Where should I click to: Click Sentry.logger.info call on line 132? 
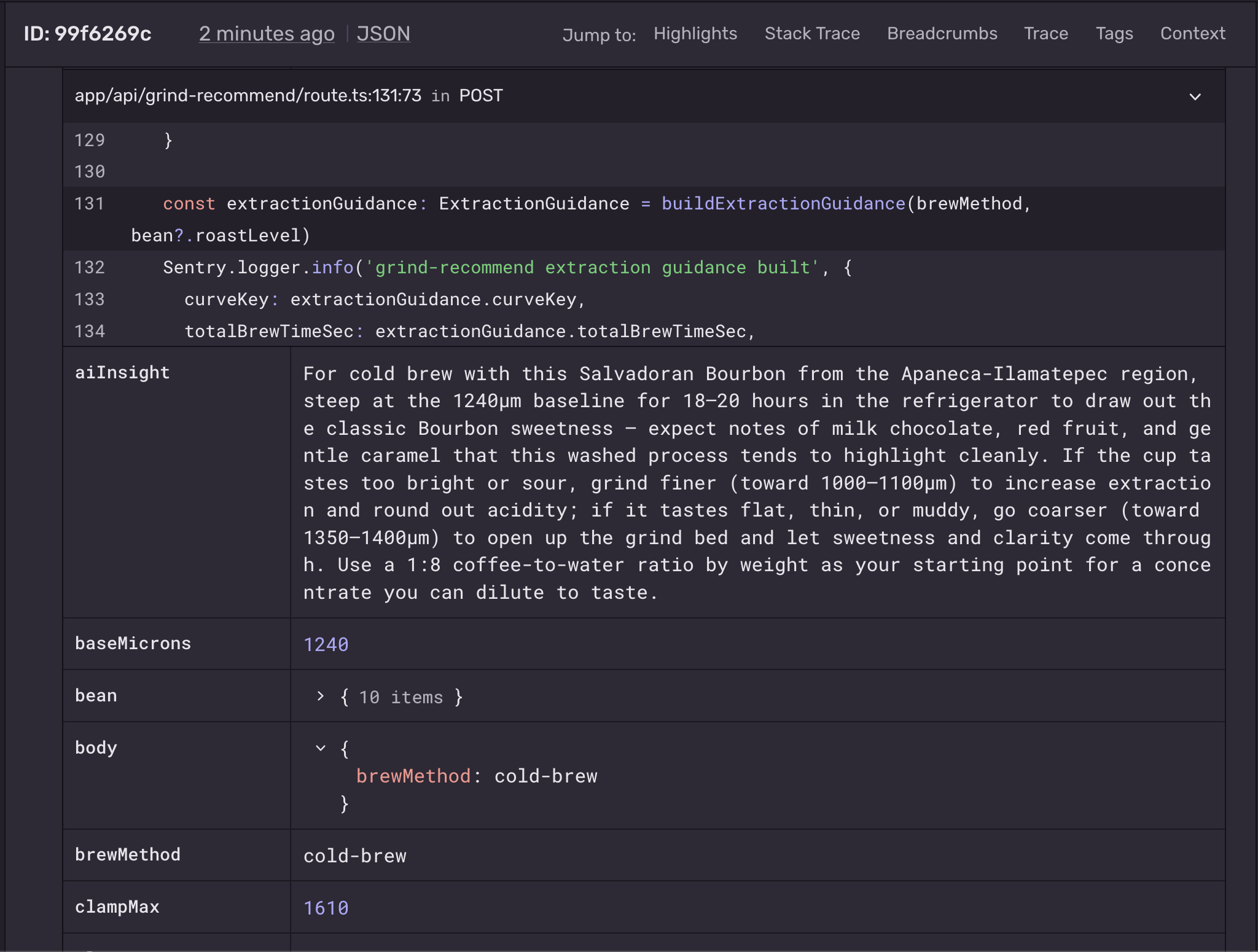point(258,268)
